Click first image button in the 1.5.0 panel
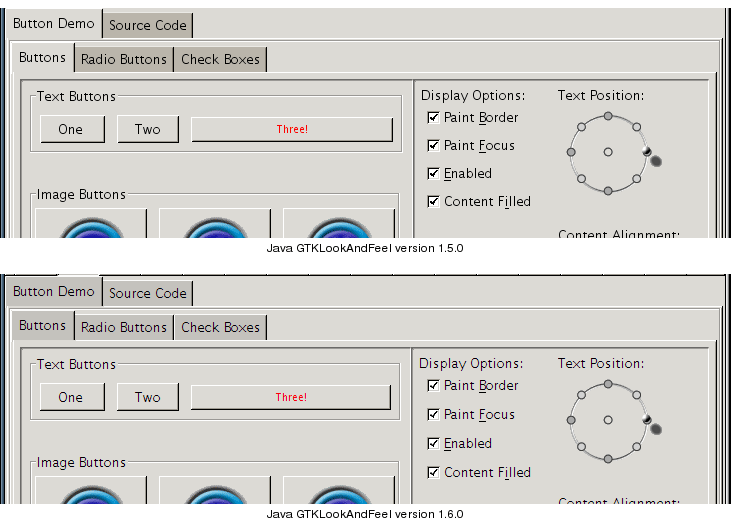 (x=91, y=223)
